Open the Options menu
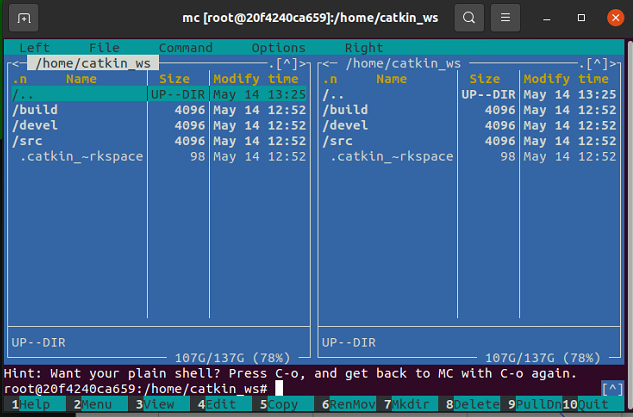Viewport: 633px width, 417px height. (278, 48)
